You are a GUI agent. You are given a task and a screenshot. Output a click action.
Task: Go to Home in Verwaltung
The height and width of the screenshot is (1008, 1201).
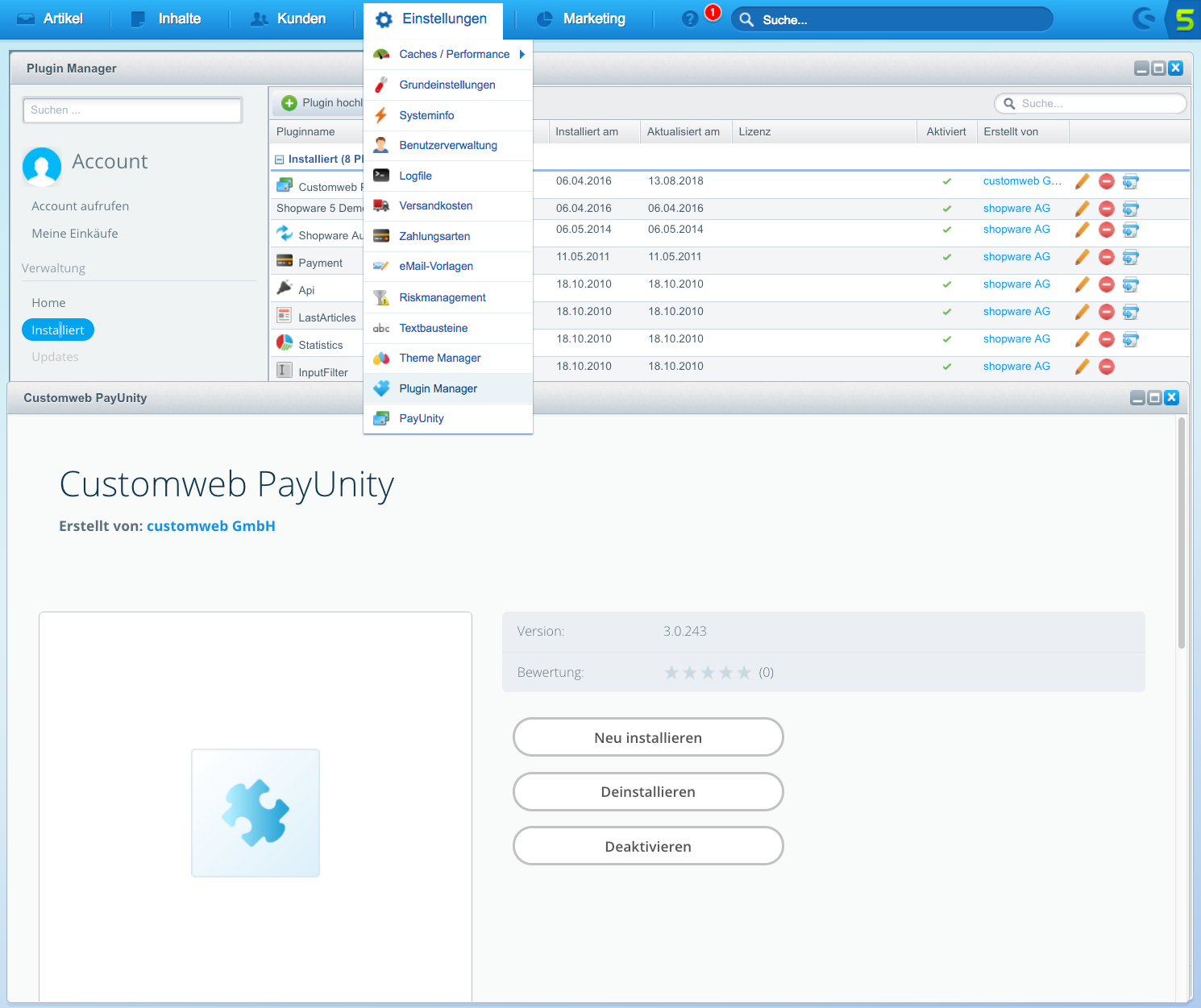tap(49, 303)
